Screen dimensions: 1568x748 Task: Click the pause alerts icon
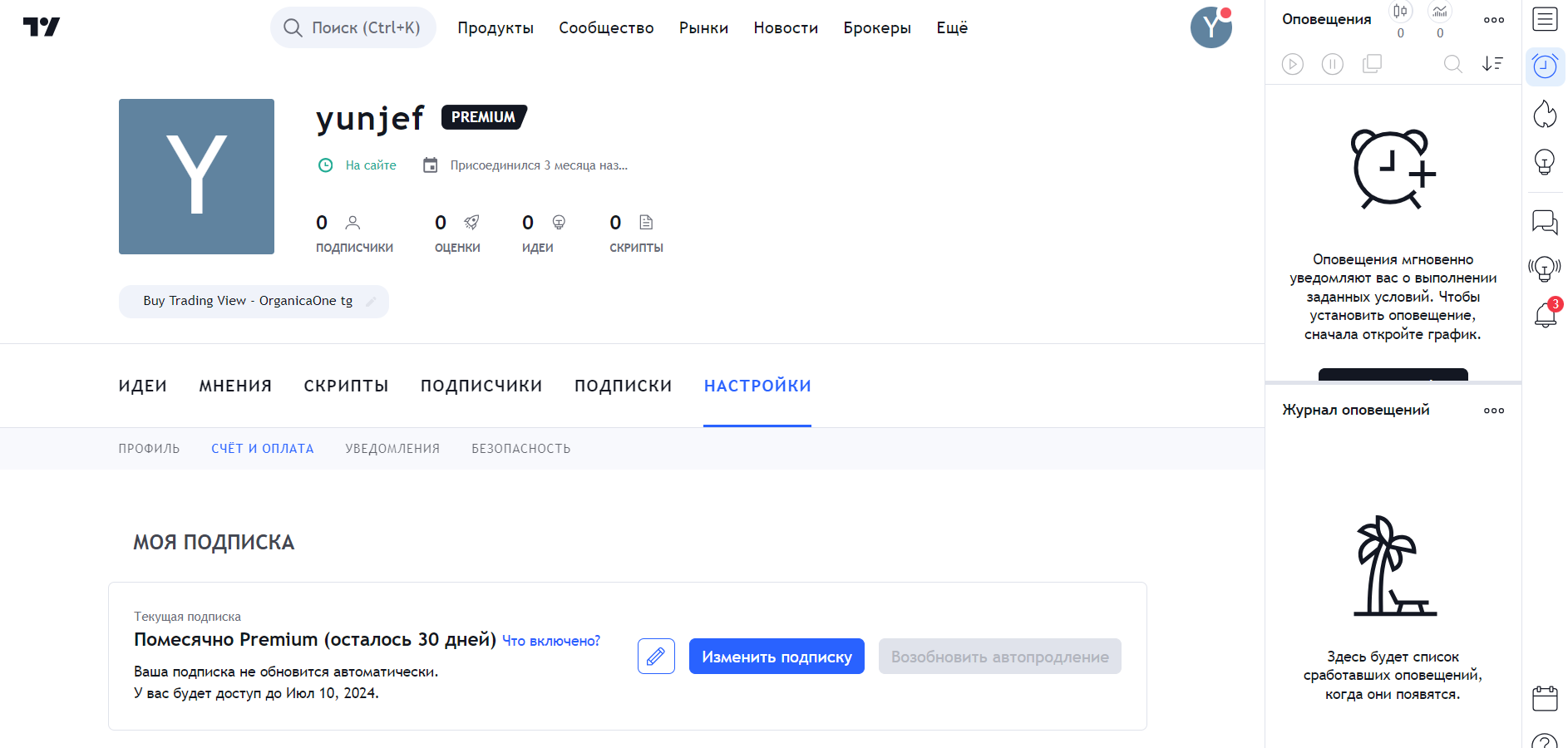pos(1332,64)
